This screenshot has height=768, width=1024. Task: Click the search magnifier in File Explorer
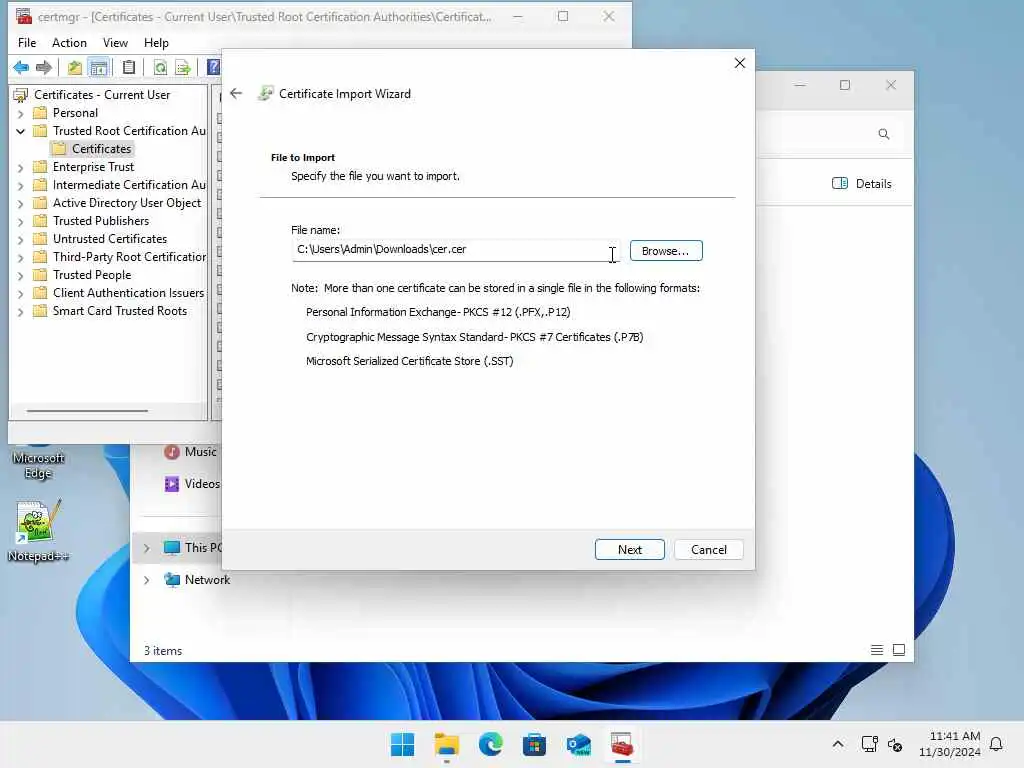click(884, 134)
